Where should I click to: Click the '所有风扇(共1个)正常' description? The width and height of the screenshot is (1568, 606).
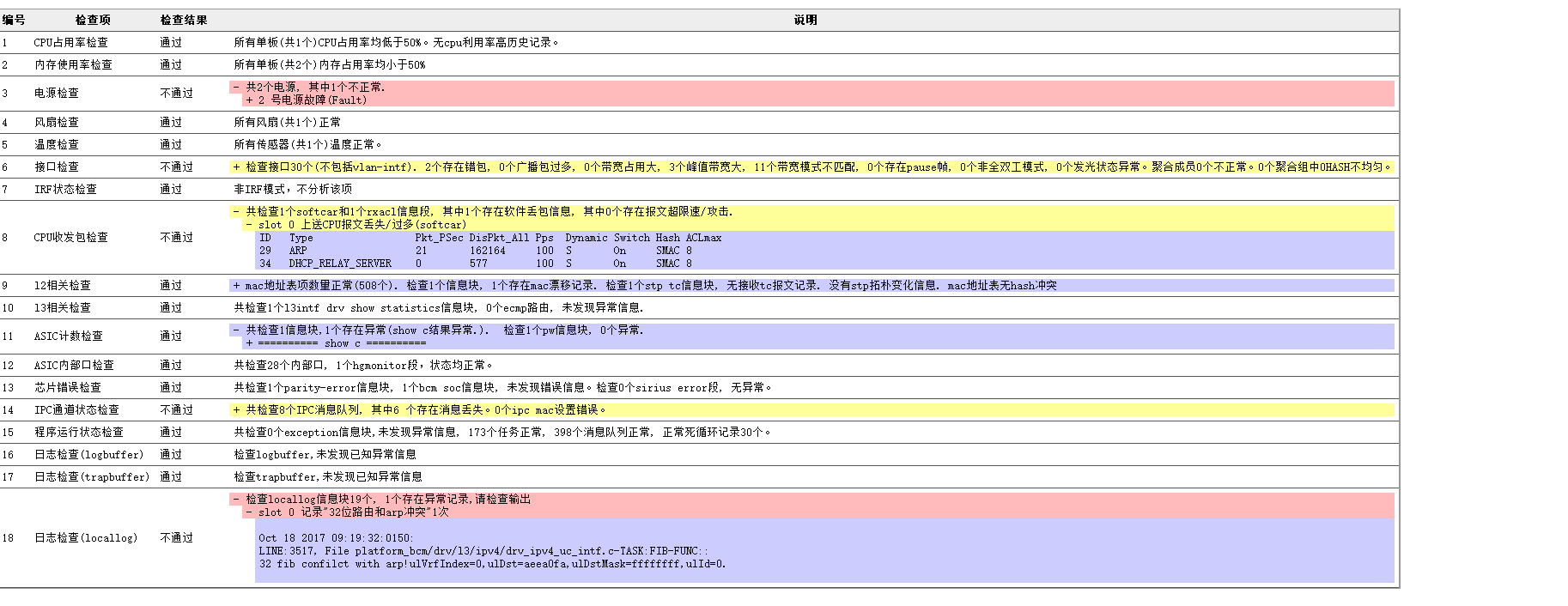[x=288, y=122]
